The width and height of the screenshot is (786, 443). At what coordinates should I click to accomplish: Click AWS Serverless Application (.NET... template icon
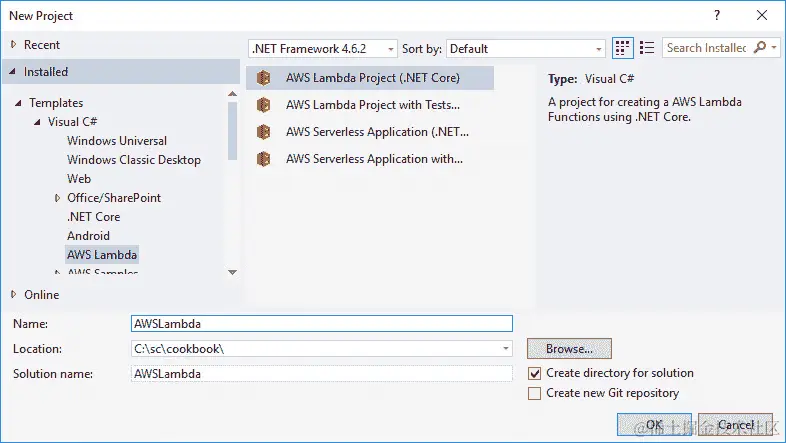(x=264, y=132)
